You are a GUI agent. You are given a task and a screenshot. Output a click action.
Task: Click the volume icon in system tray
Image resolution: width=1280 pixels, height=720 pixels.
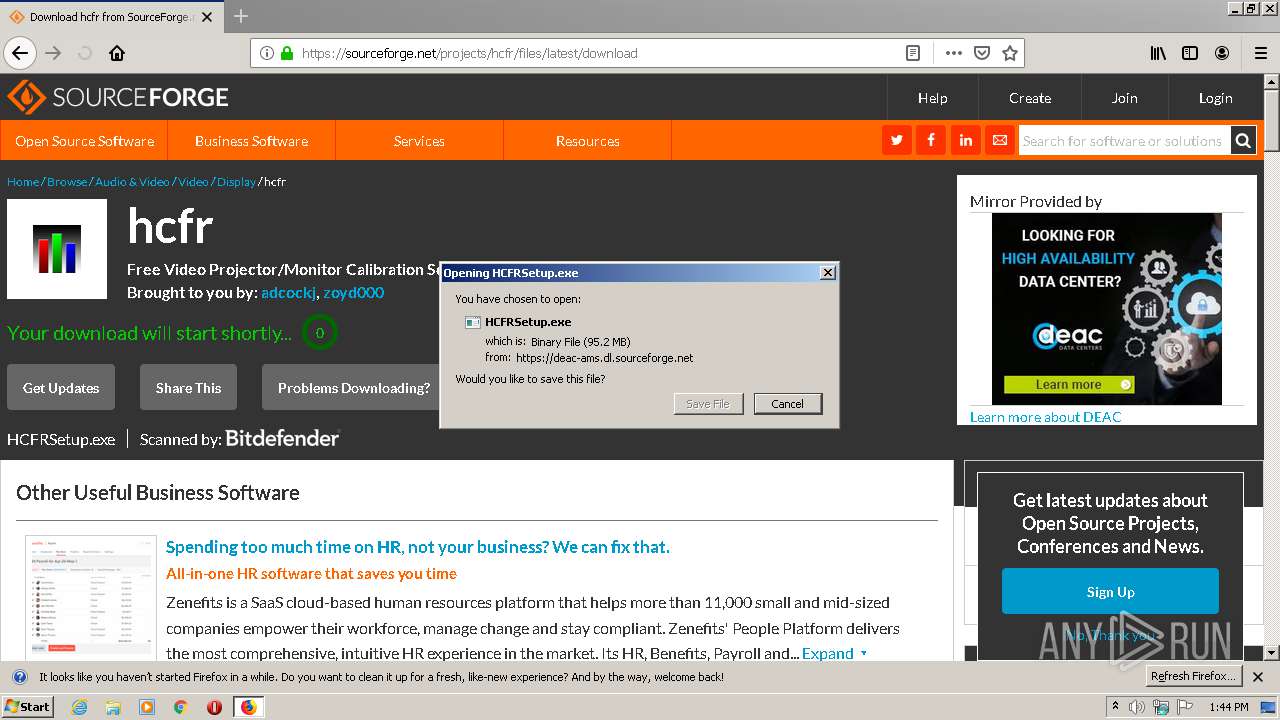(1138, 707)
